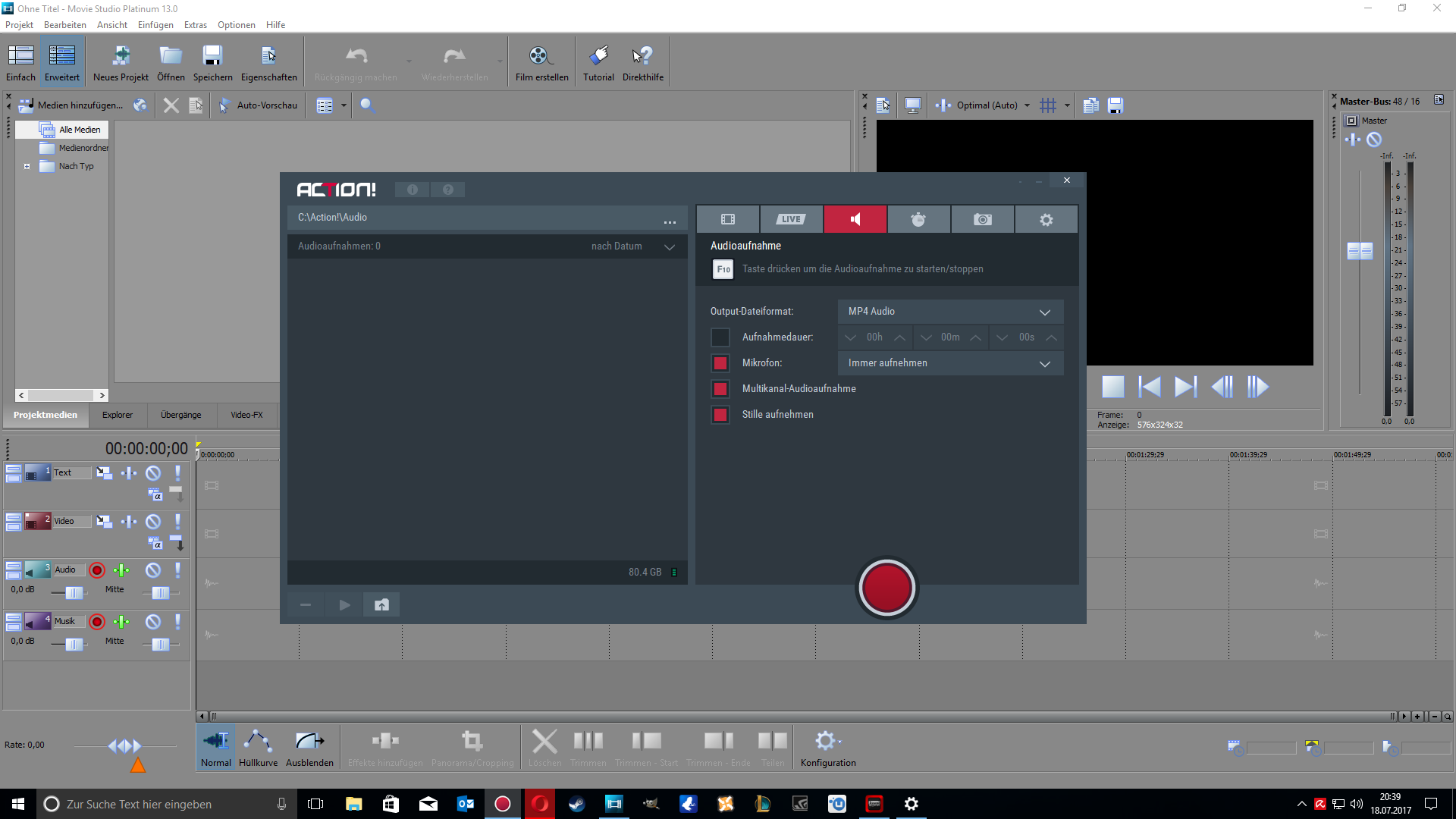Select audio recording tab in Action!
The width and height of the screenshot is (1456, 819).
[855, 219]
